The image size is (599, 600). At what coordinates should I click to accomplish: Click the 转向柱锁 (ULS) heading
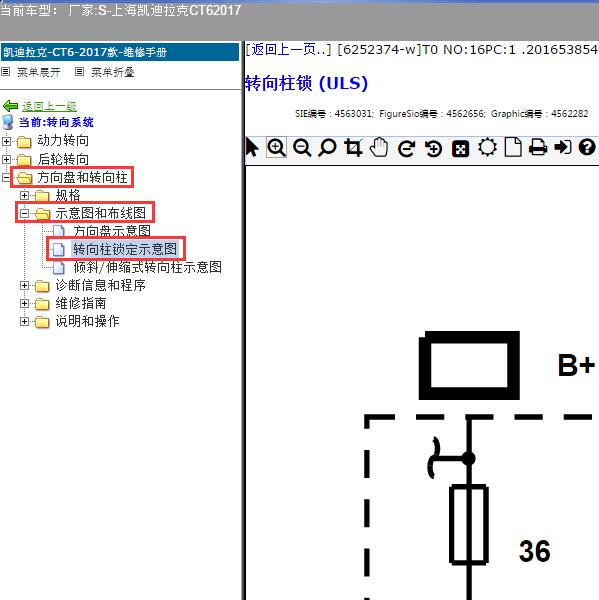306,83
